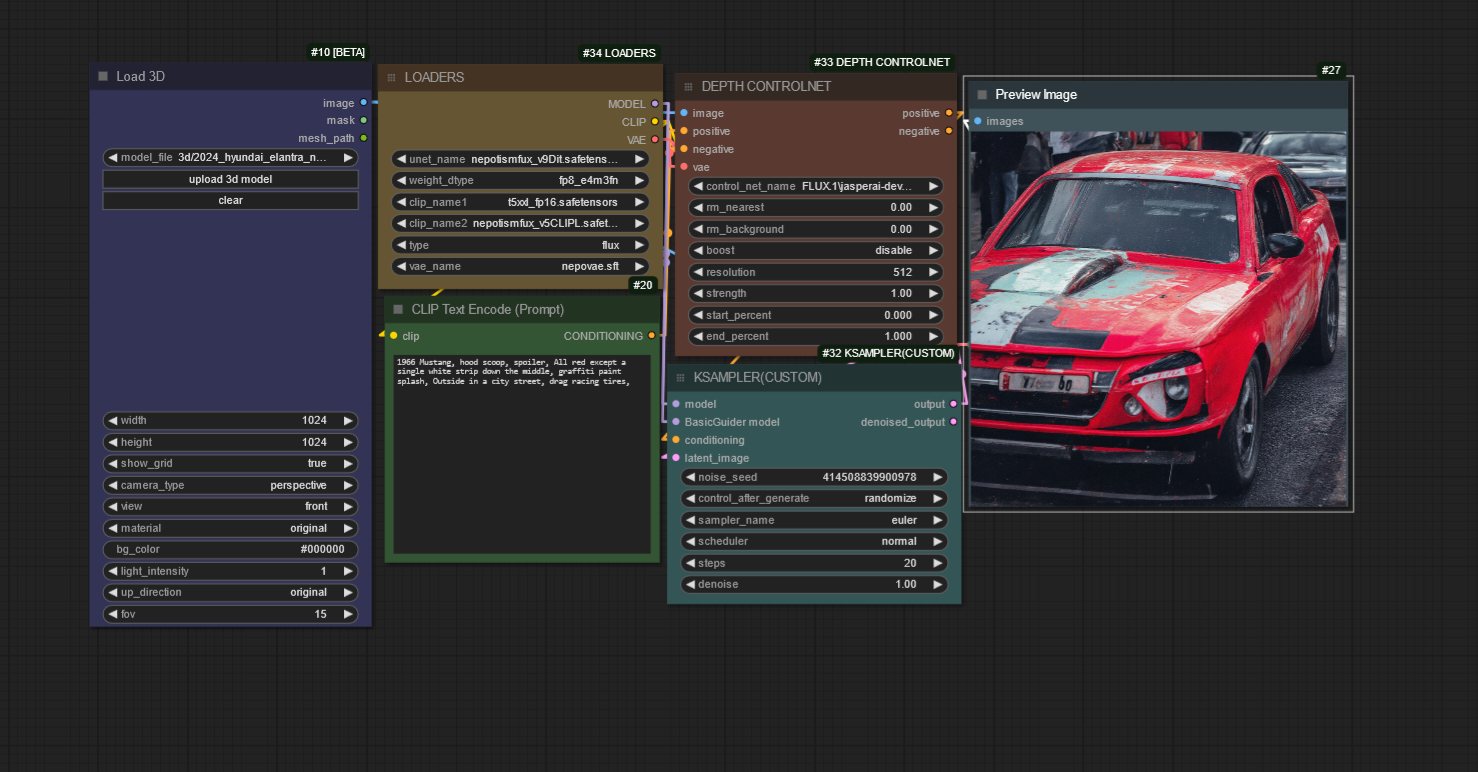
Task: Collapse the Load 3D node using its square icon
Action: (x=103, y=76)
